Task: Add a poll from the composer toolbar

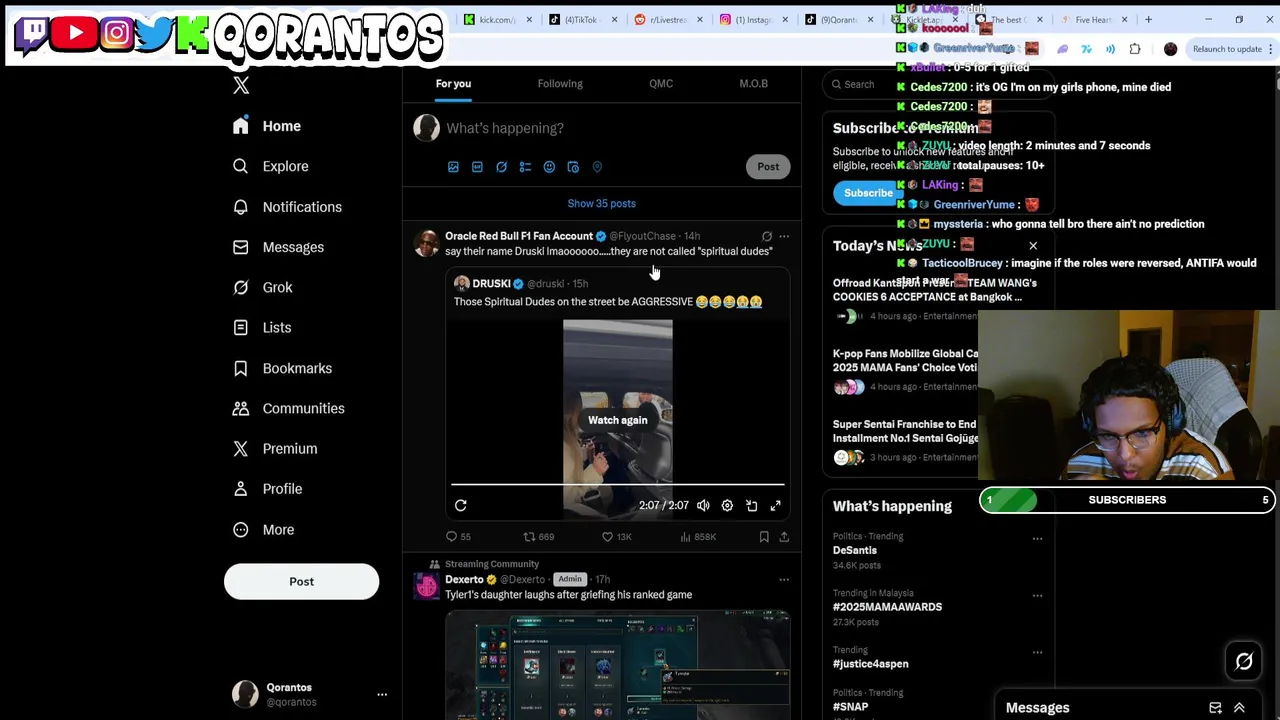Action: (525, 167)
